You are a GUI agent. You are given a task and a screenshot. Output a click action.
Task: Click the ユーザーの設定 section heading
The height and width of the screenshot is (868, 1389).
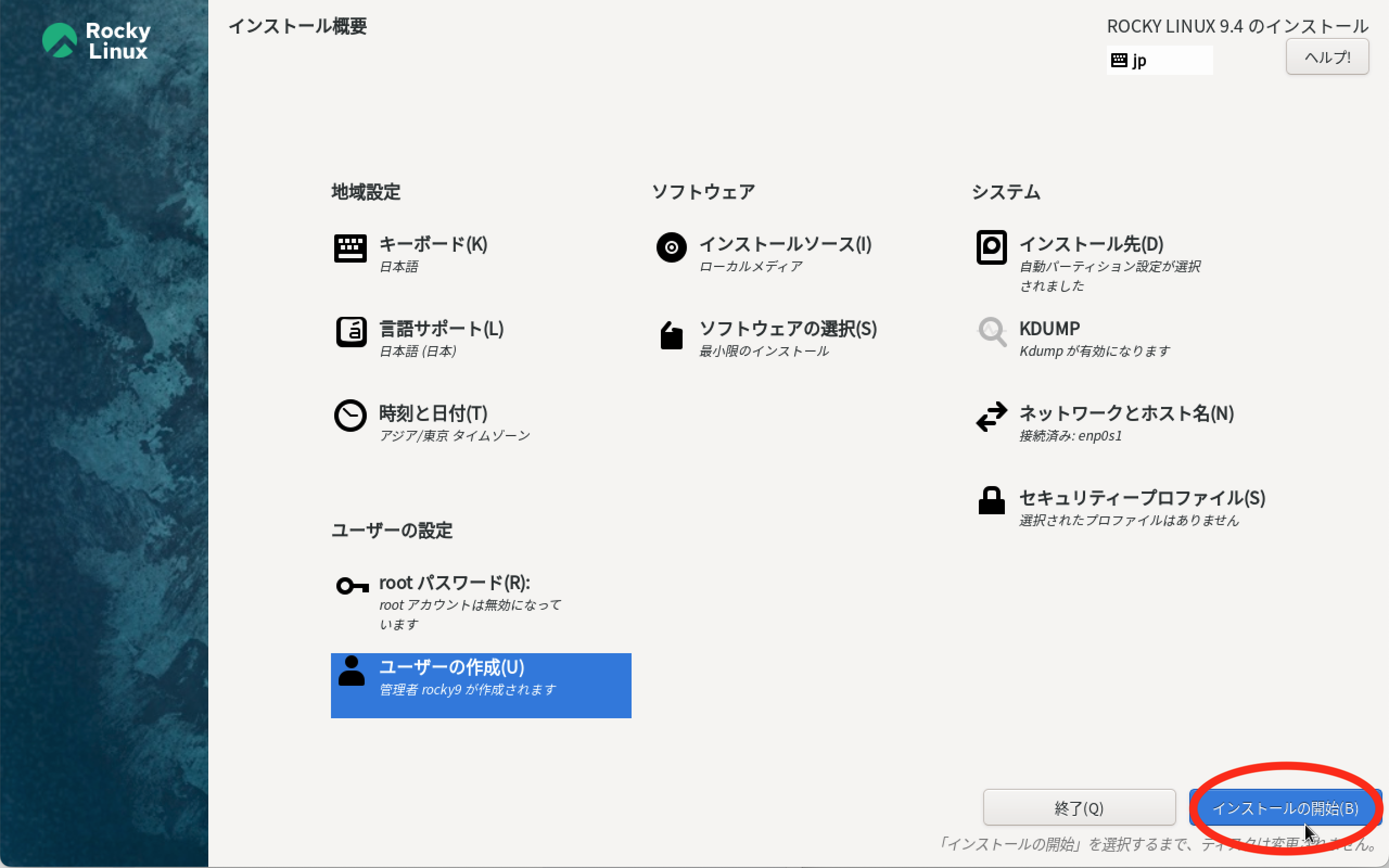(392, 531)
